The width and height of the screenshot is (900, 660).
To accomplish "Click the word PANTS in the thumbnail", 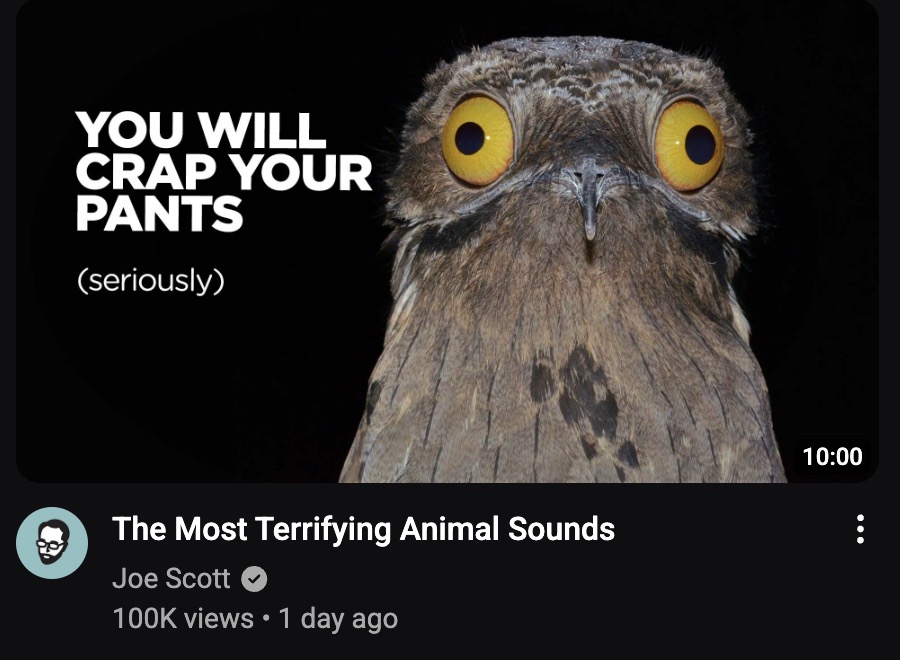I will coord(160,213).
